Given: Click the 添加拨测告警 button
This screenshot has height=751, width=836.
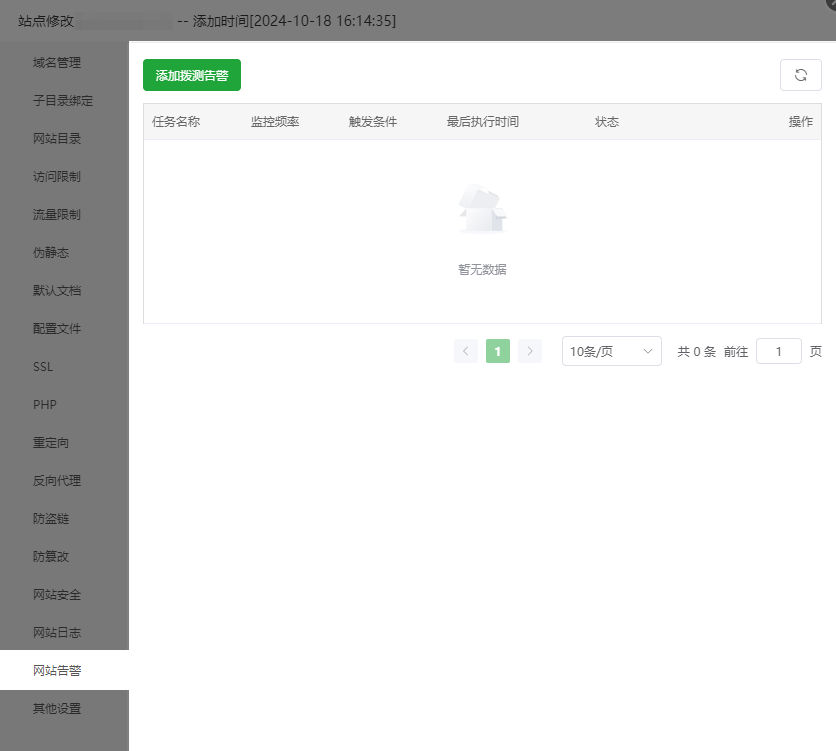Looking at the screenshot, I should pyautogui.click(x=192, y=75).
